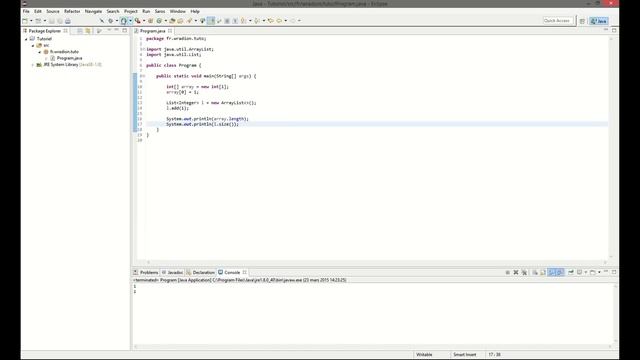Image resolution: width=640 pixels, height=360 pixels.
Task: Click the Next Annotation arrow icon
Action: [244, 21]
